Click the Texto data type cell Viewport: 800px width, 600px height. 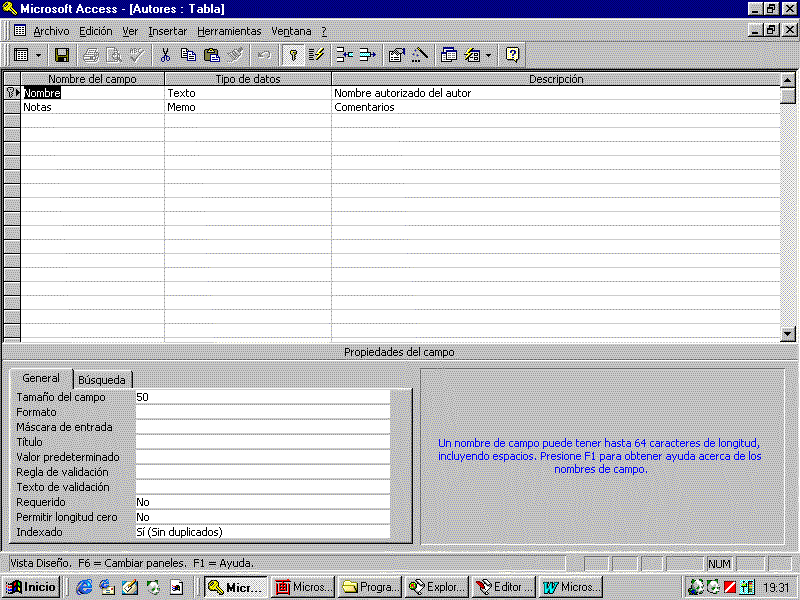(248, 93)
